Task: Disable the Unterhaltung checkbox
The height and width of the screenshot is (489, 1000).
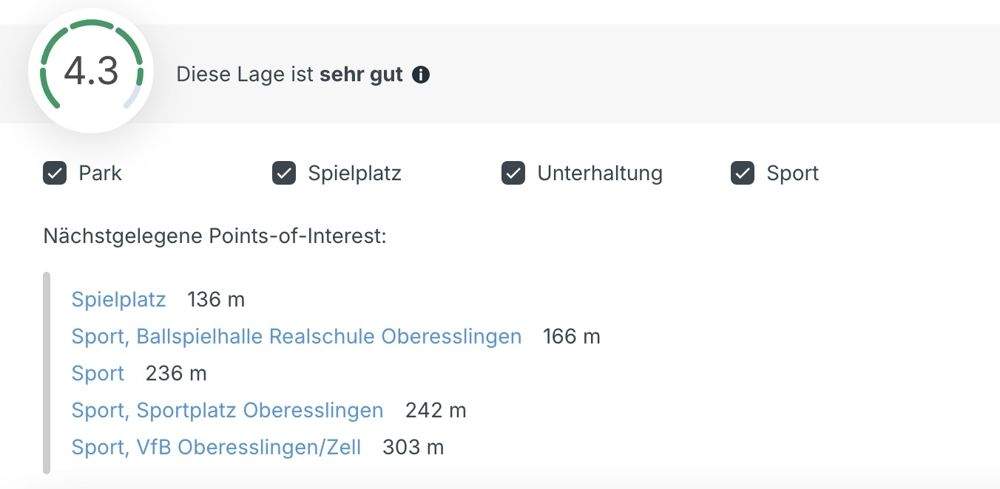Action: pos(513,173)
